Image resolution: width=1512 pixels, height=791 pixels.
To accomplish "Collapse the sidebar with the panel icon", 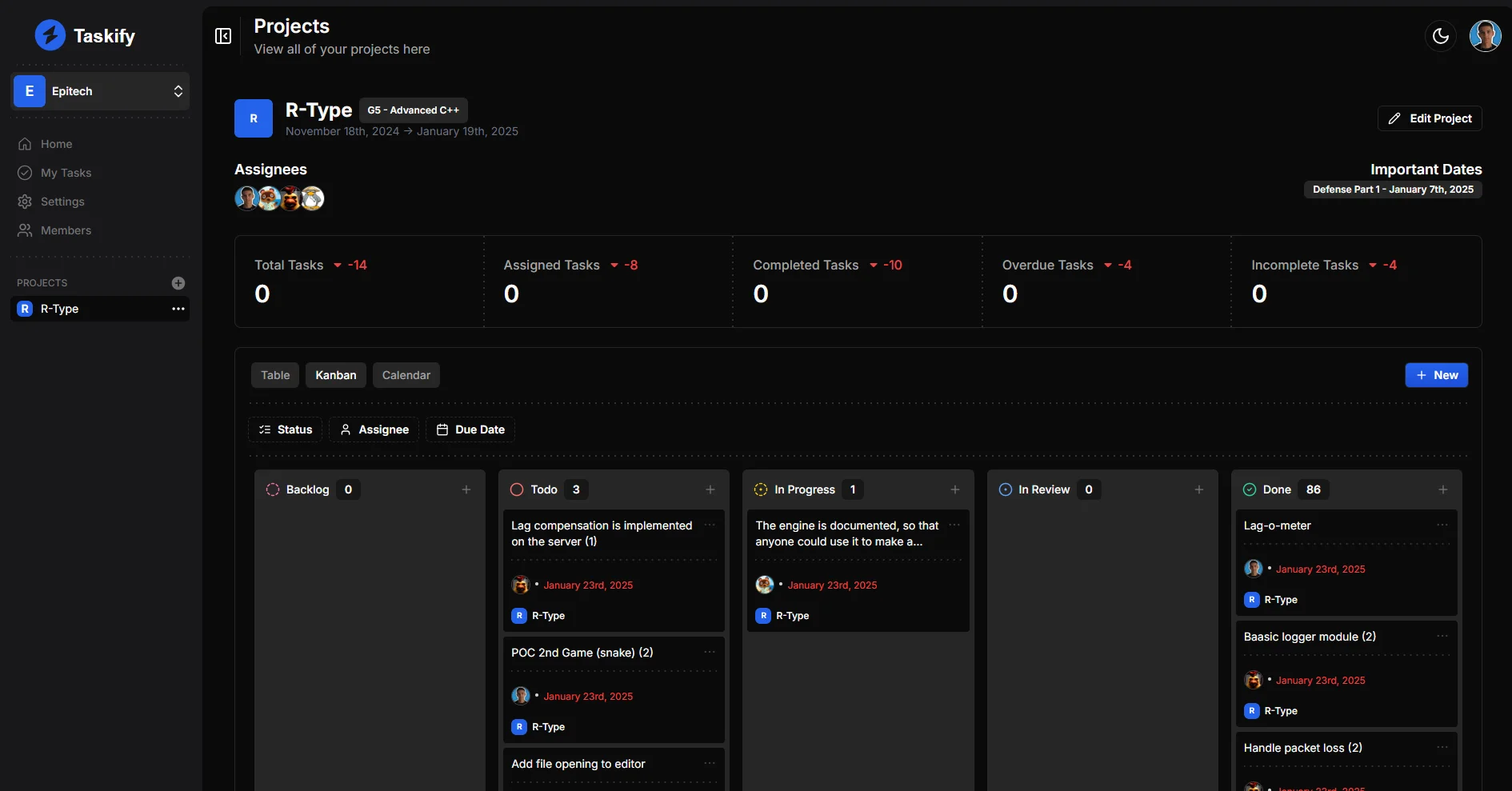I will click(223, 36).
